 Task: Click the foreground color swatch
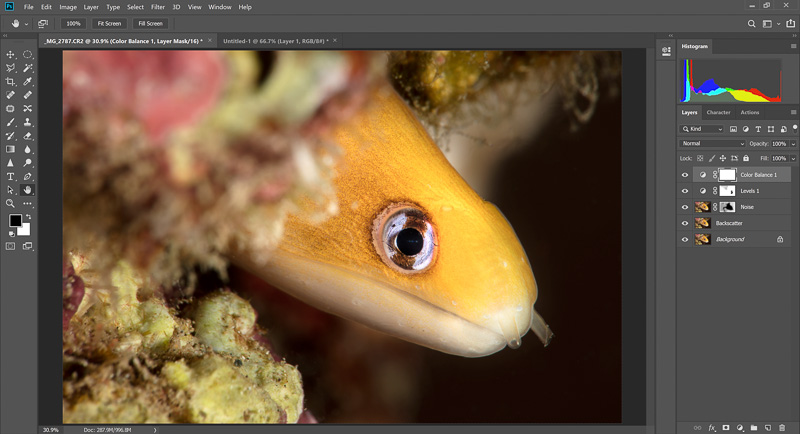point(15,220)
